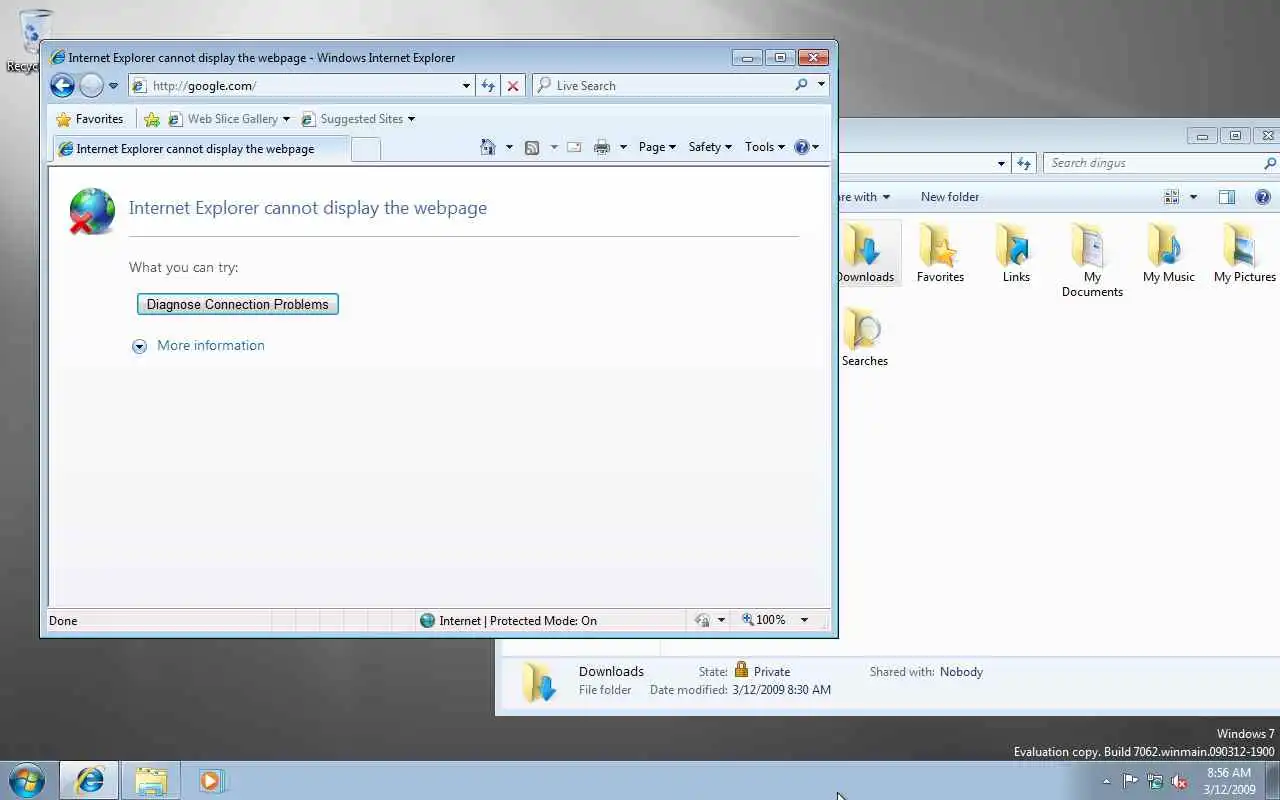Image resolution: width=1280 pixels, height=800 pixels.
Task: Open the Favorites center button
Action: (90, 119)
